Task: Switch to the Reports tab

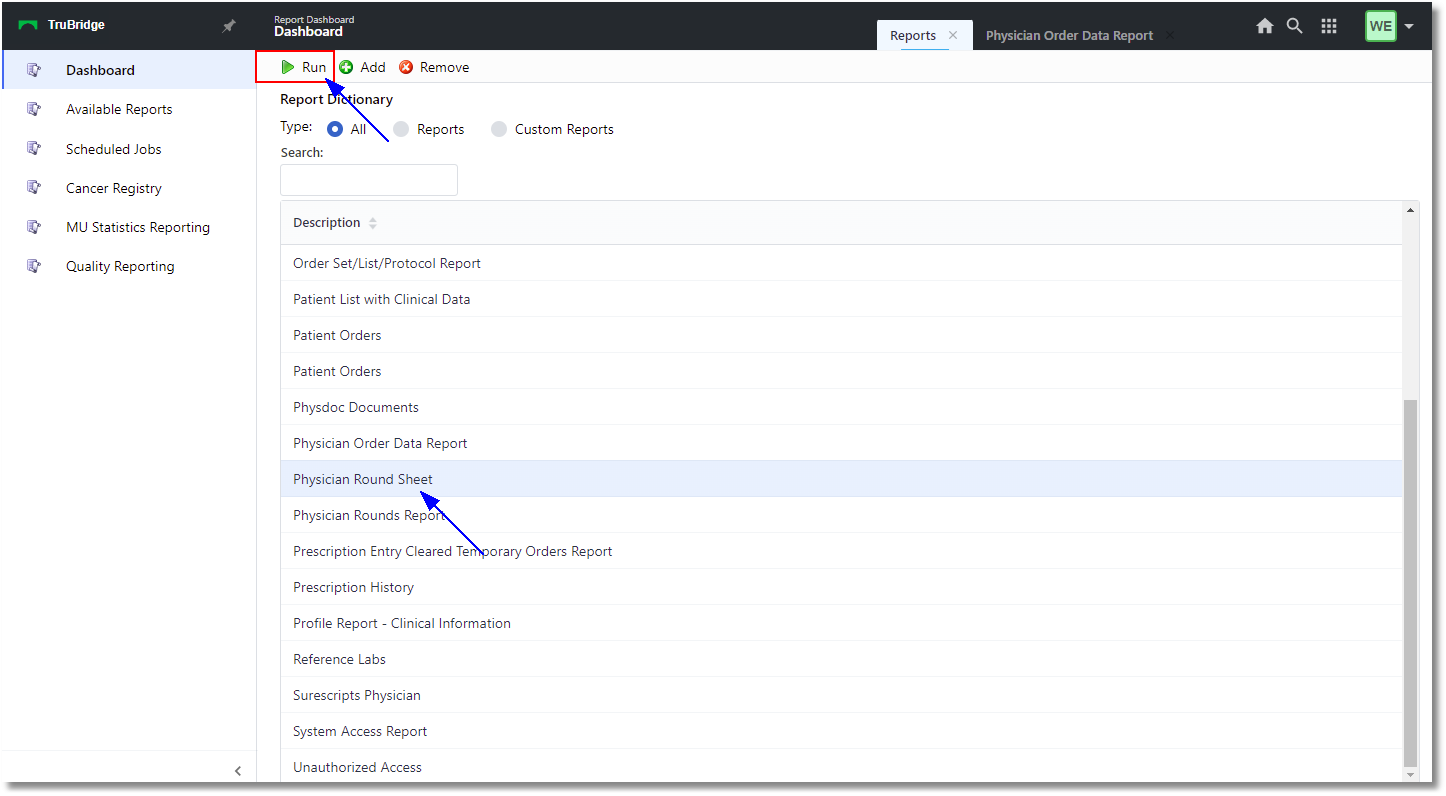Action: [913, 35]
